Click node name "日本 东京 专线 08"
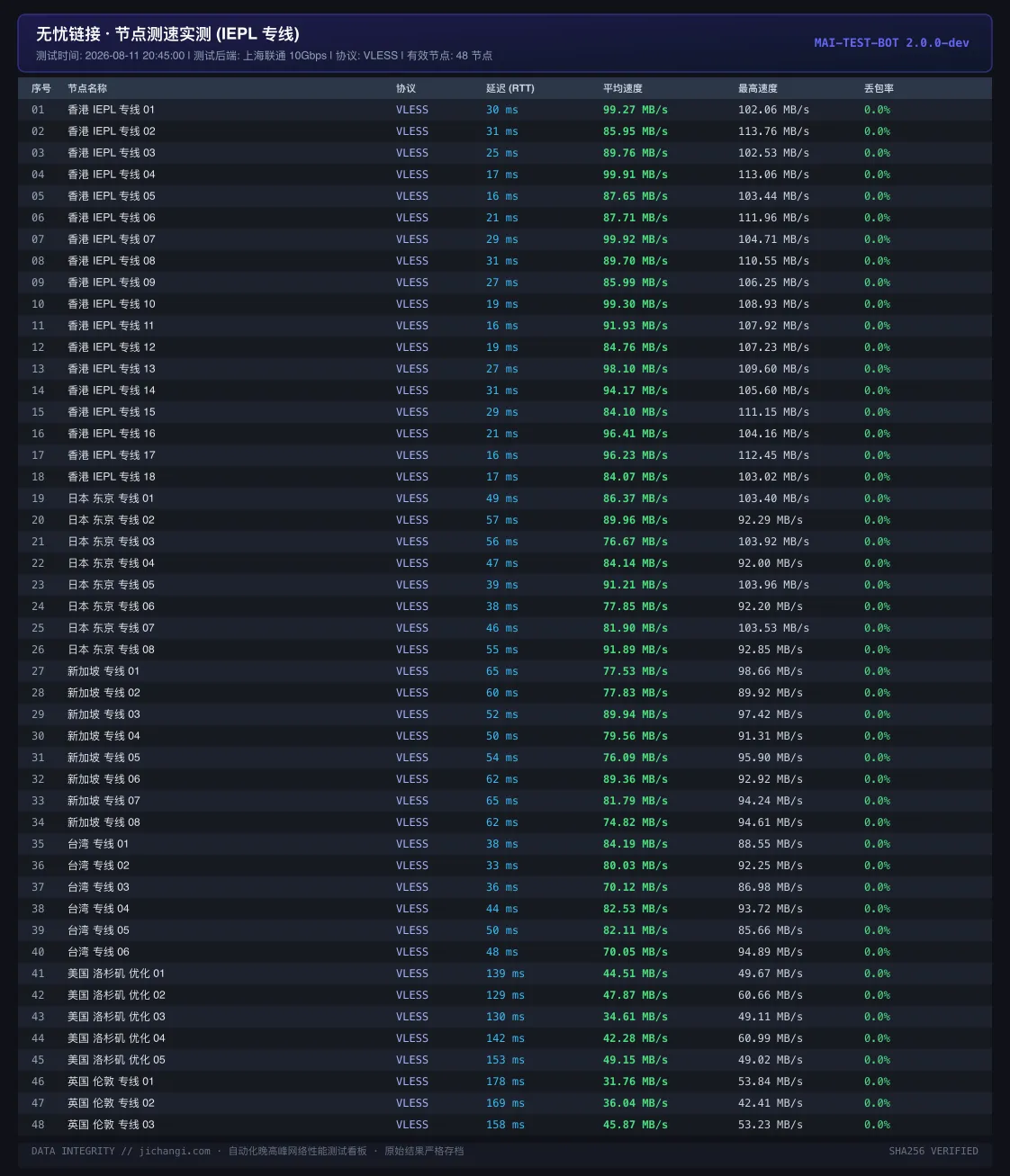1010x1176 pixels. pyautogui.click(x=111, y=650)
